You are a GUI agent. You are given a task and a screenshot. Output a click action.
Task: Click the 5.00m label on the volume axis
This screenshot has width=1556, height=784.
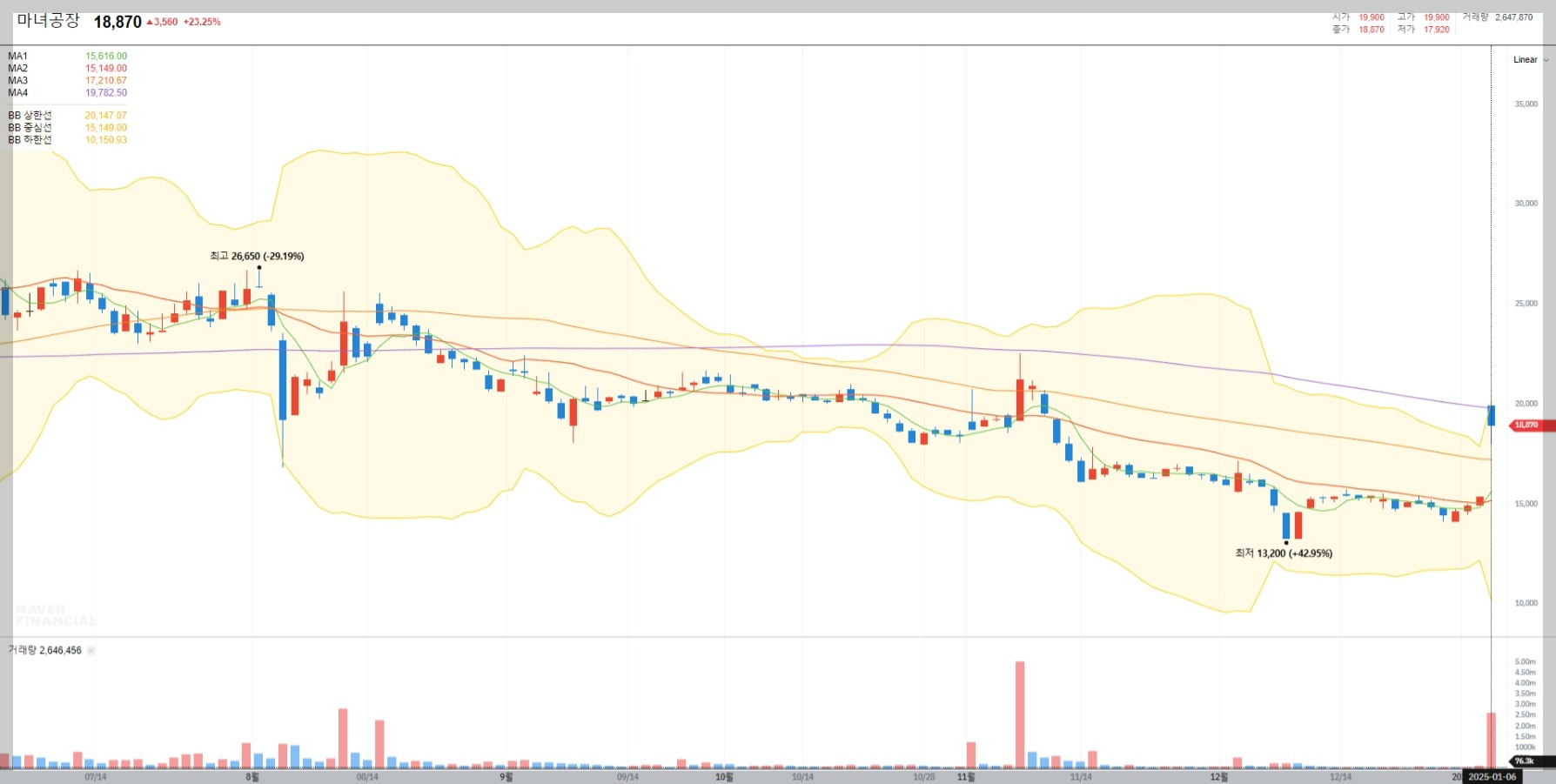tap(1525, 662)
